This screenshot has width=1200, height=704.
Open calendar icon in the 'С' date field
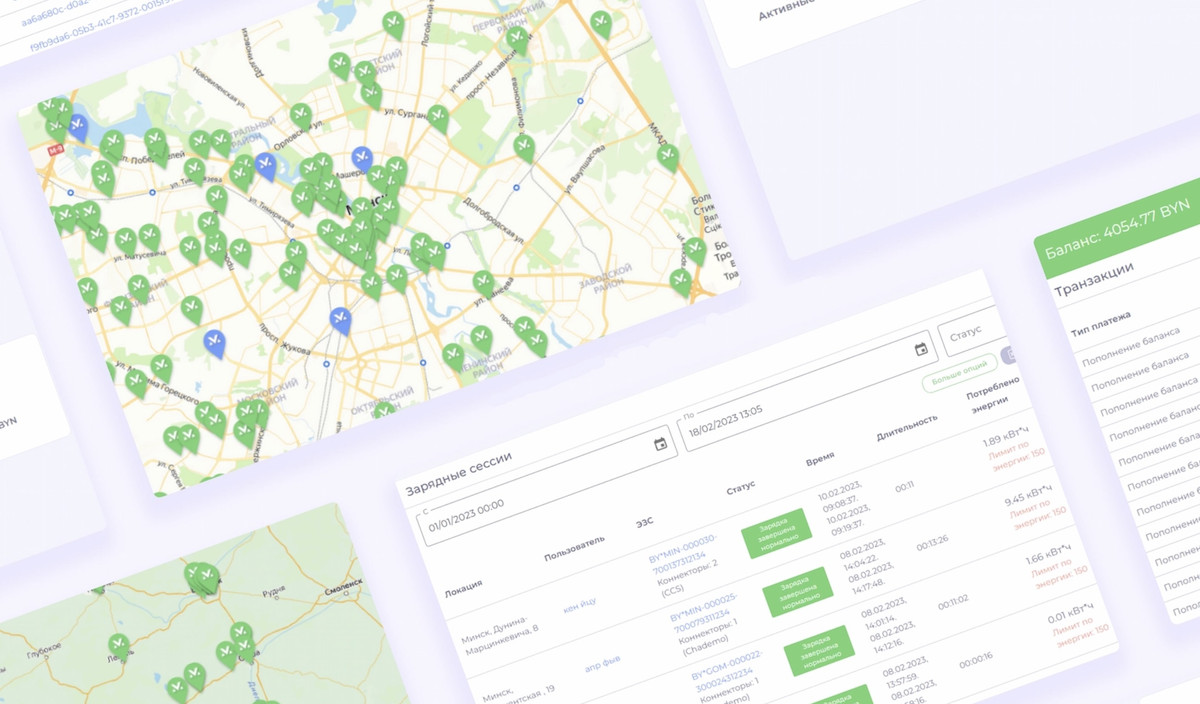(660, 444)
